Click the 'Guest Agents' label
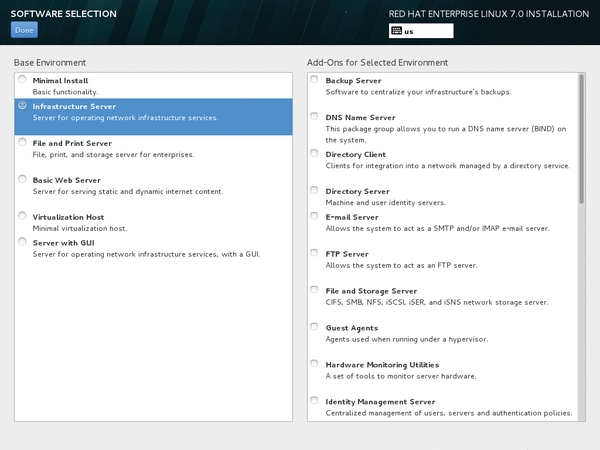The width and height of the screenshot is (600, 450). click(x=352, y=328)
